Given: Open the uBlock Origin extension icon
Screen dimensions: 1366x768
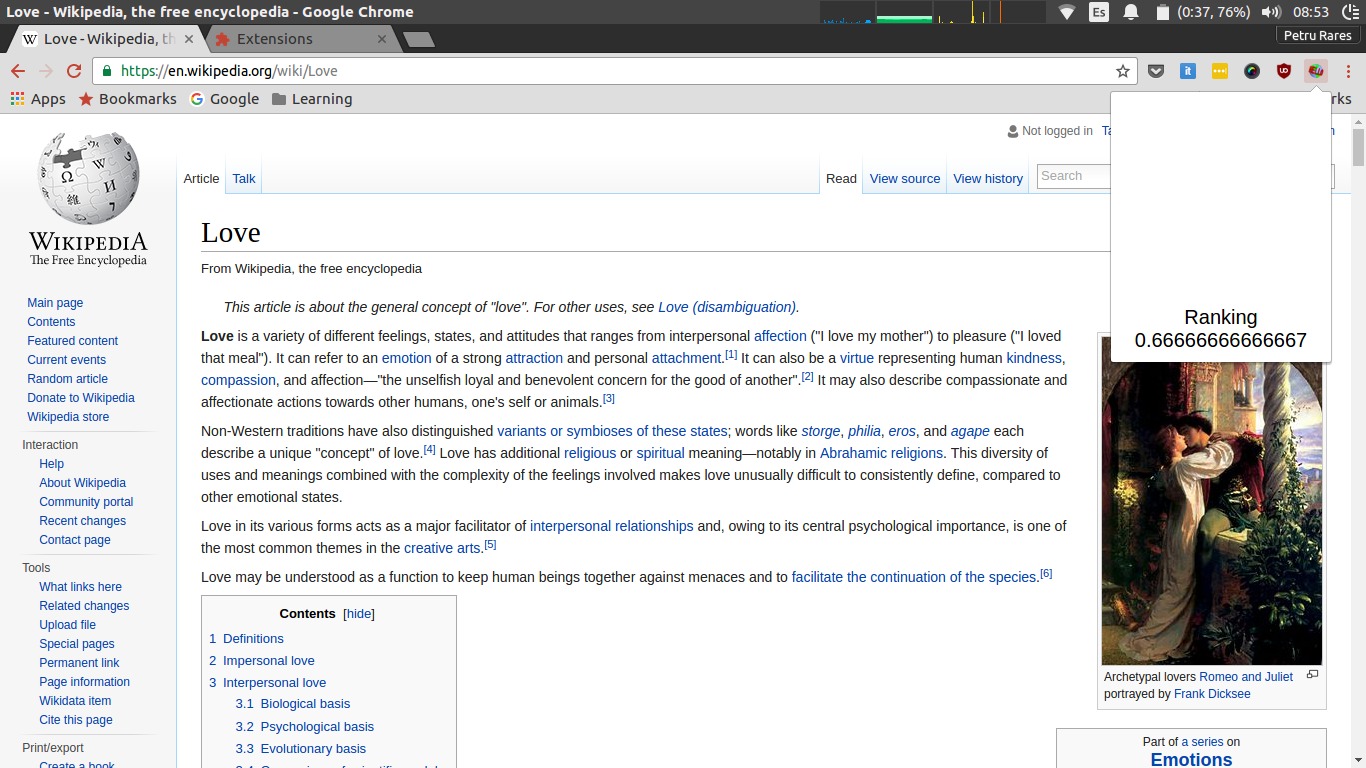Looking at the screenshot, I should tap(1284, 71).
